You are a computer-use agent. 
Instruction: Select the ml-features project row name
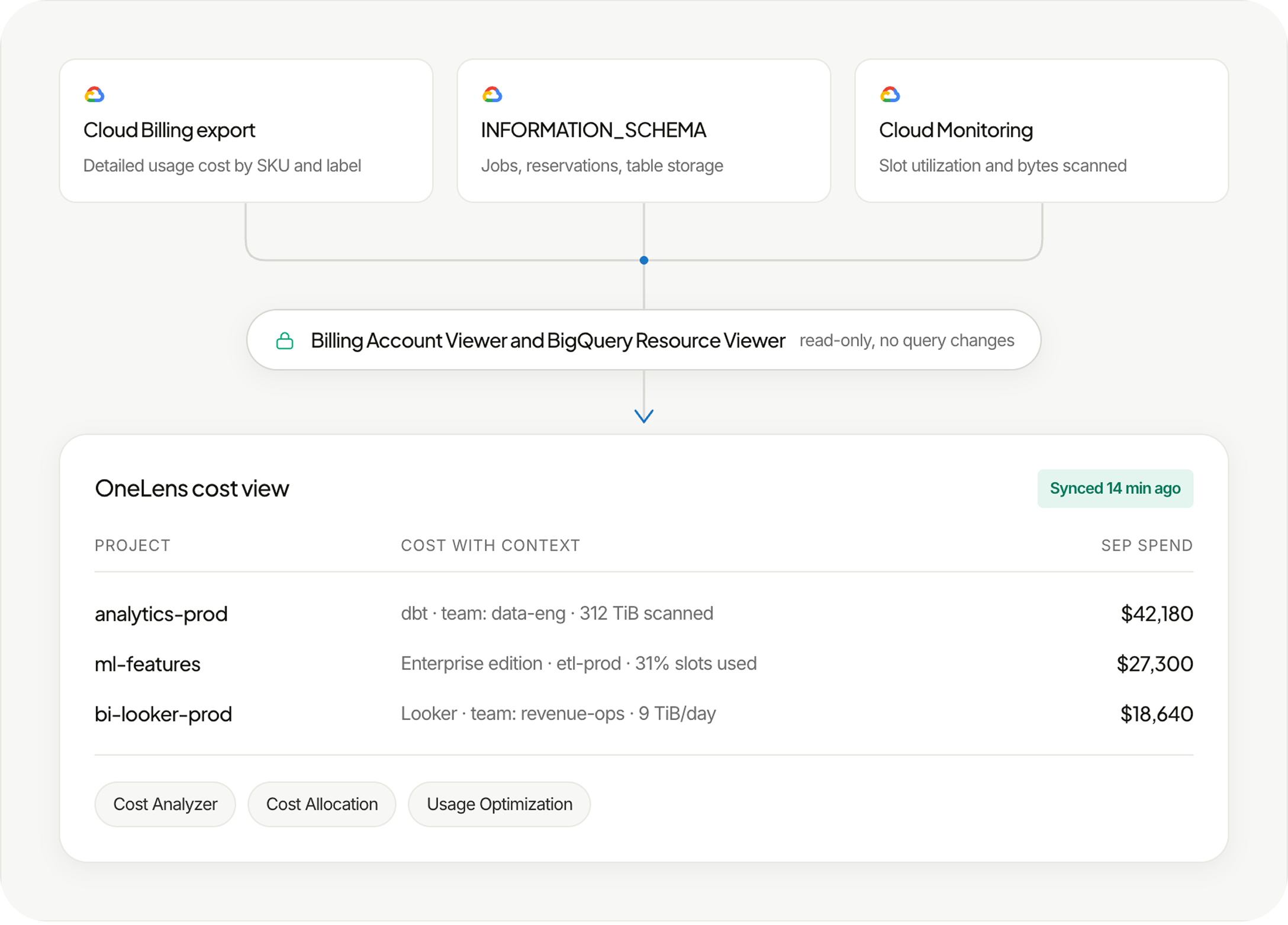click(147, 664)
